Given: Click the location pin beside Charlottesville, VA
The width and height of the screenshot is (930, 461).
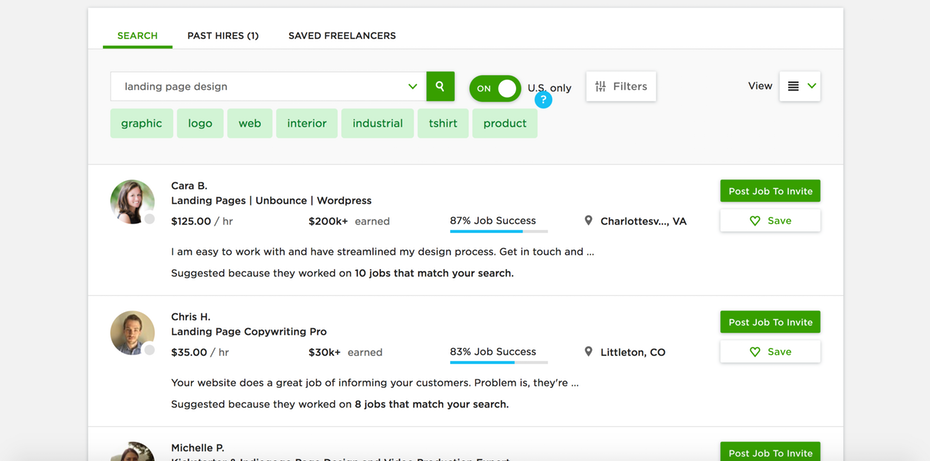Looking at the screenshot, I should [588, 221].
